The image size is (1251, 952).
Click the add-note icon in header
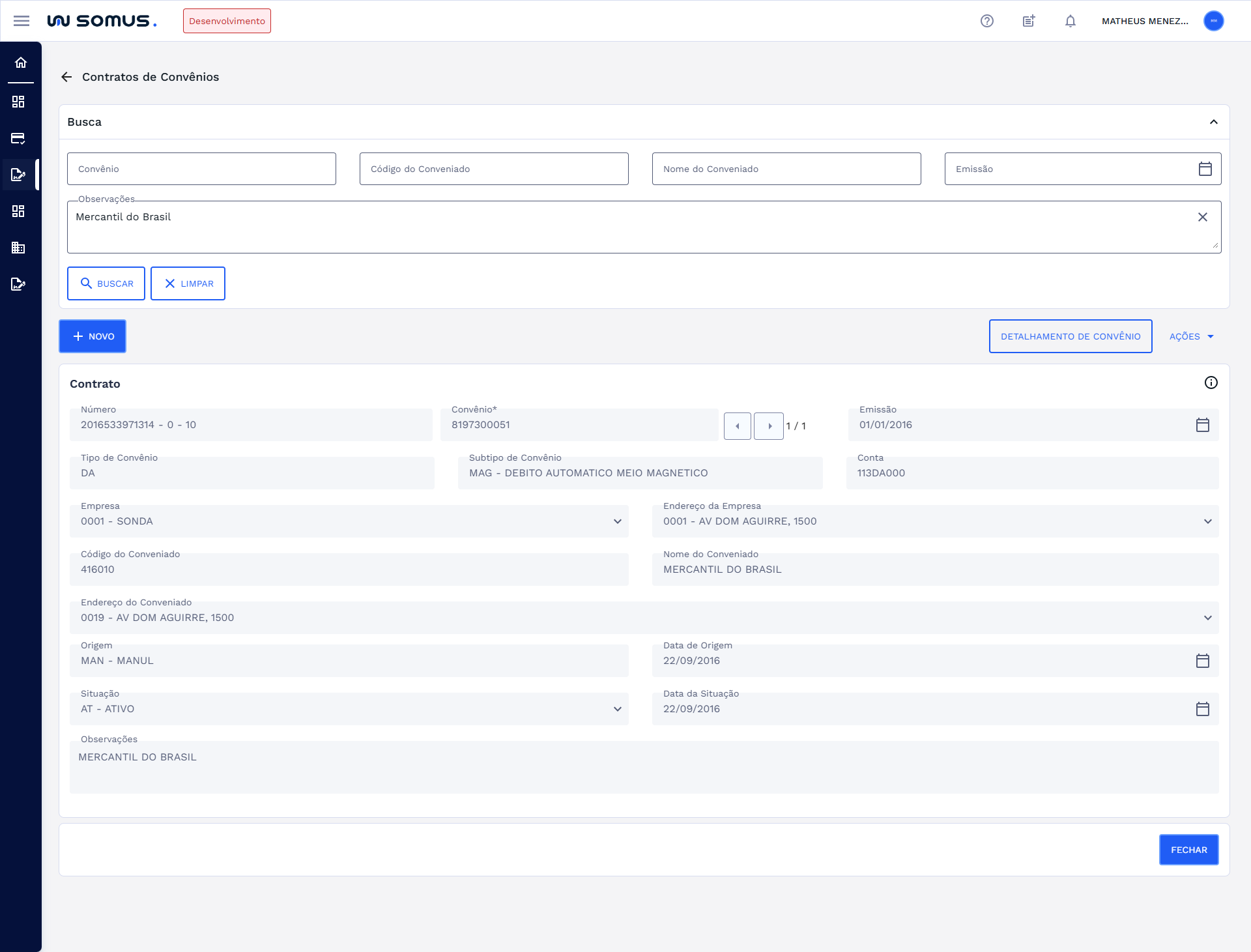pos(1029,21)
